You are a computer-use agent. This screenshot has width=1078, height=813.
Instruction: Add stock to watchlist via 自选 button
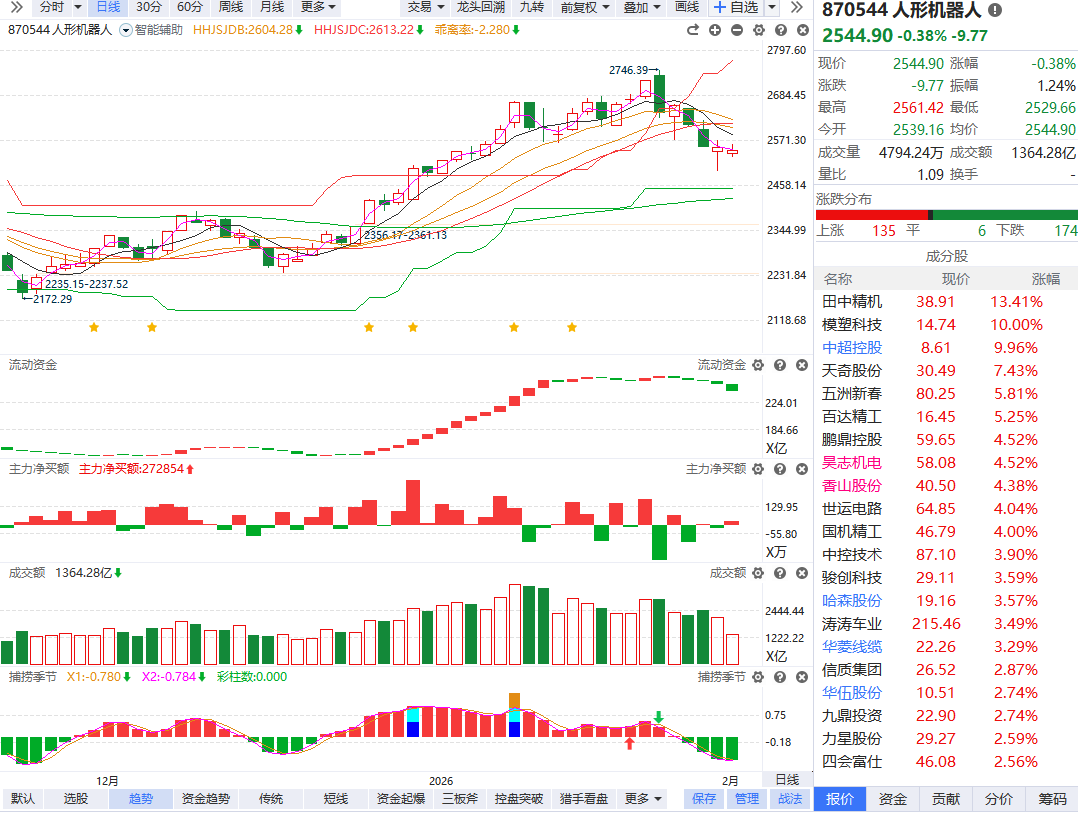735,7
